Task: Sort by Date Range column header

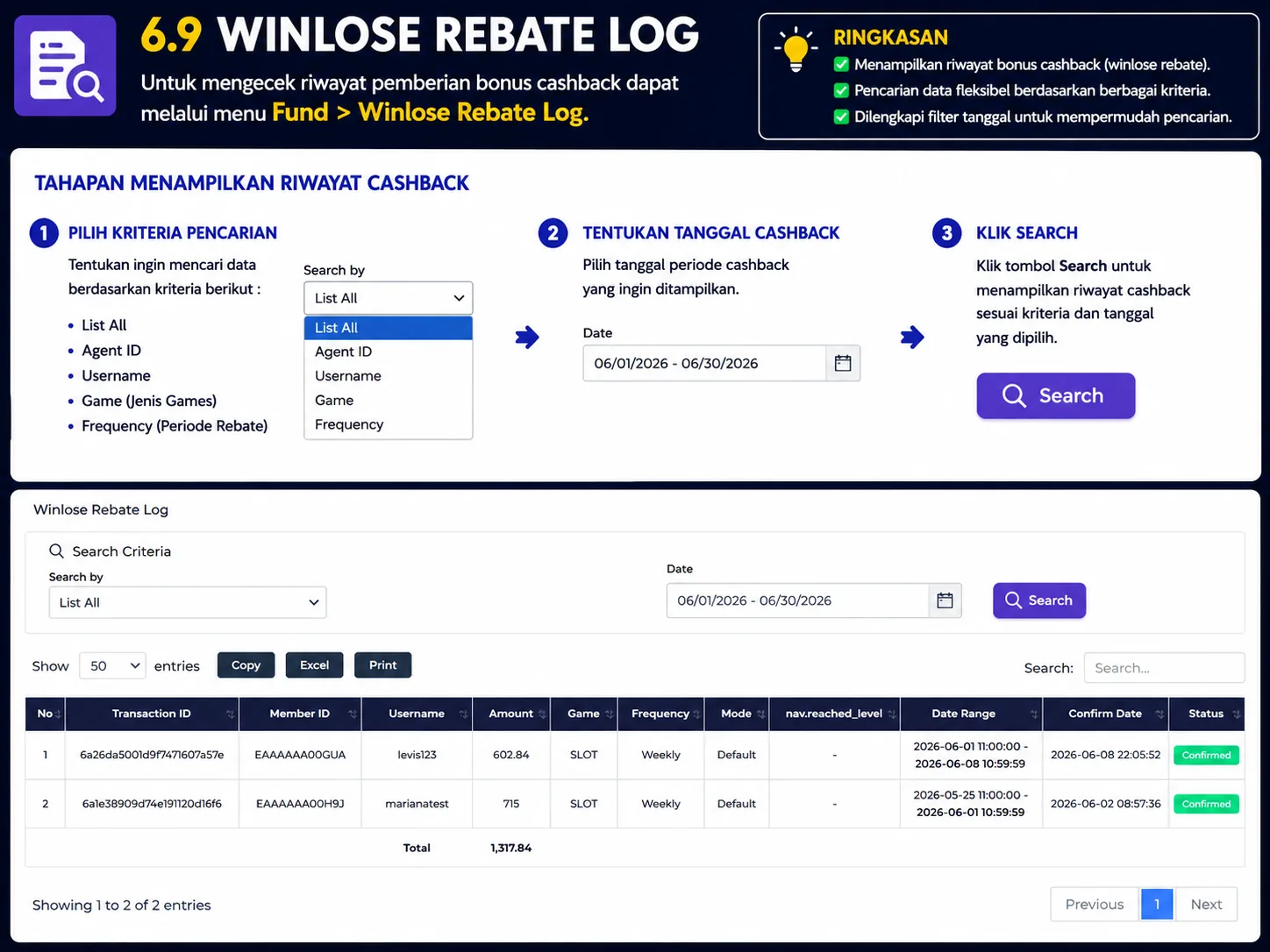Action: (x=971, y=714)
